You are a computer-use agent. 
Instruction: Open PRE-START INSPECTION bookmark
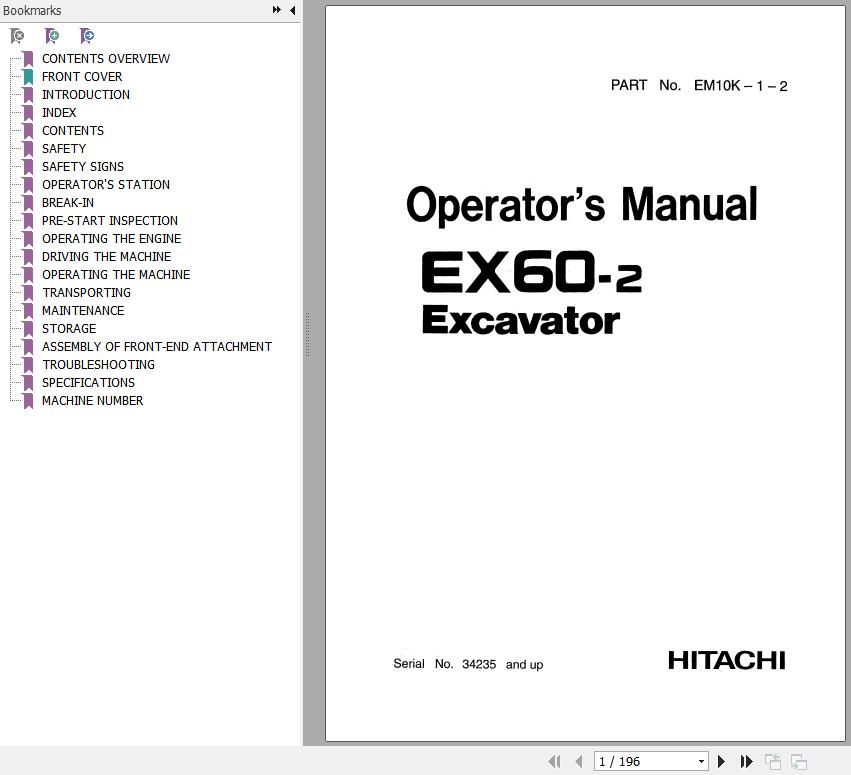coord(110,220)
